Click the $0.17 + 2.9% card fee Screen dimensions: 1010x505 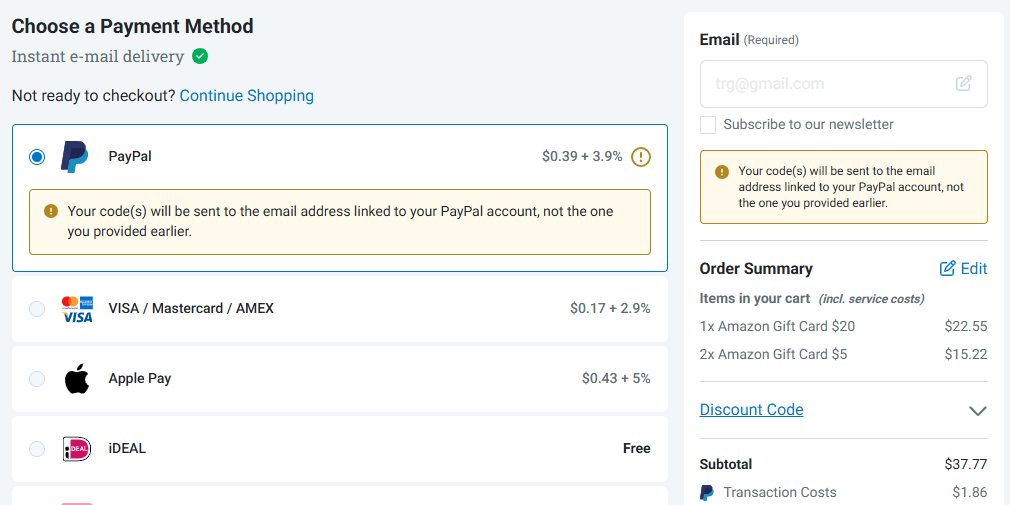[610, 309]
